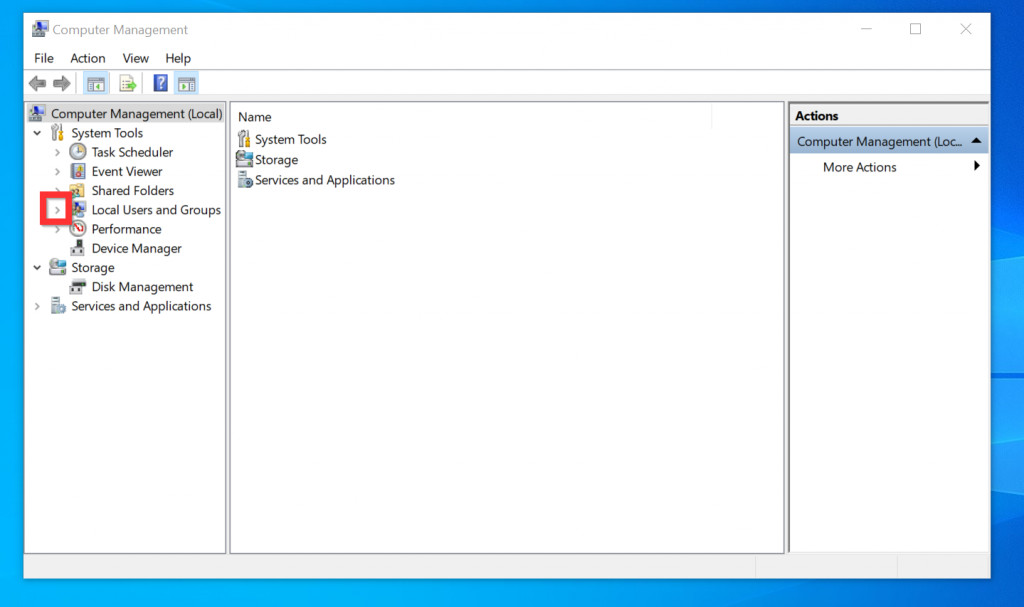Viewport: 1024px width, 607px height.
Task: Go forward with the toolbar Forward arrow
Action: 61,84
